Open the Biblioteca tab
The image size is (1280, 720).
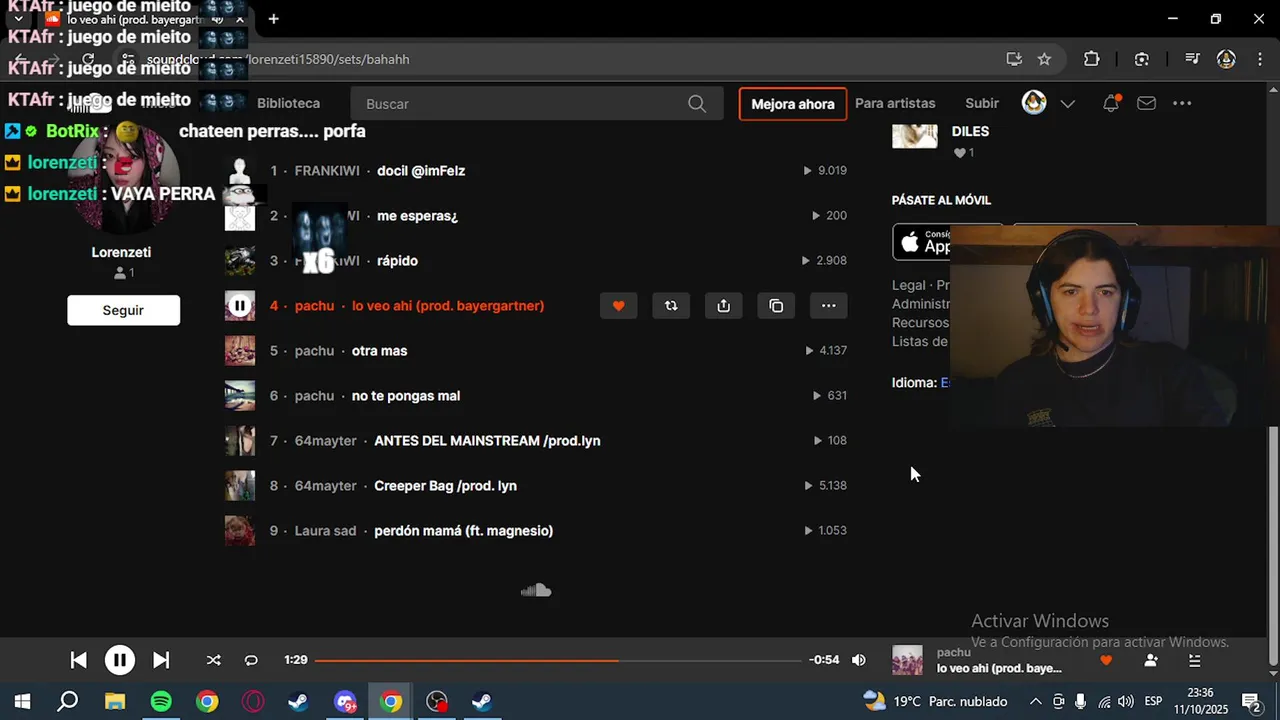click(x=288, y=103)
